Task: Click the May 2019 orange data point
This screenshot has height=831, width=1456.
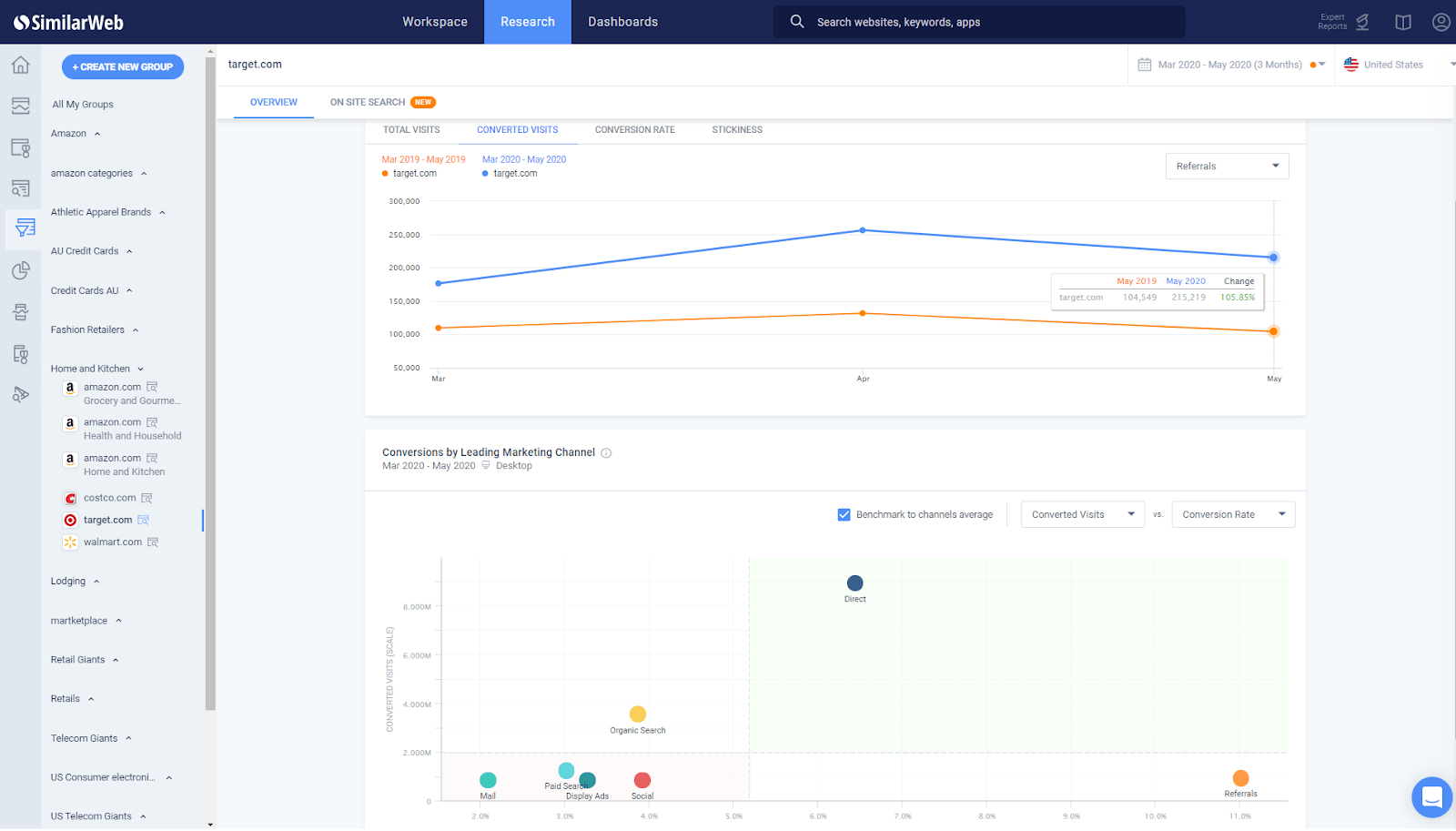Action: 1274,332
